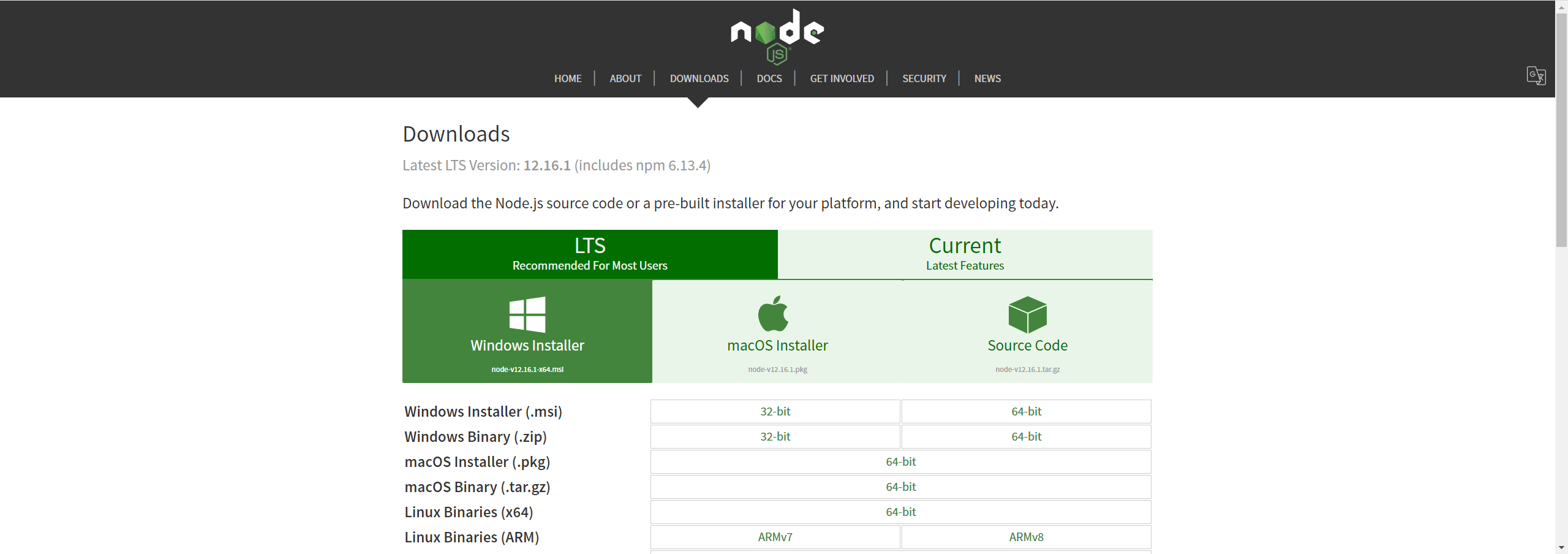Click the Windows logo icon
The height and width of the screenshot is (554, 1568).
point(527,315)
